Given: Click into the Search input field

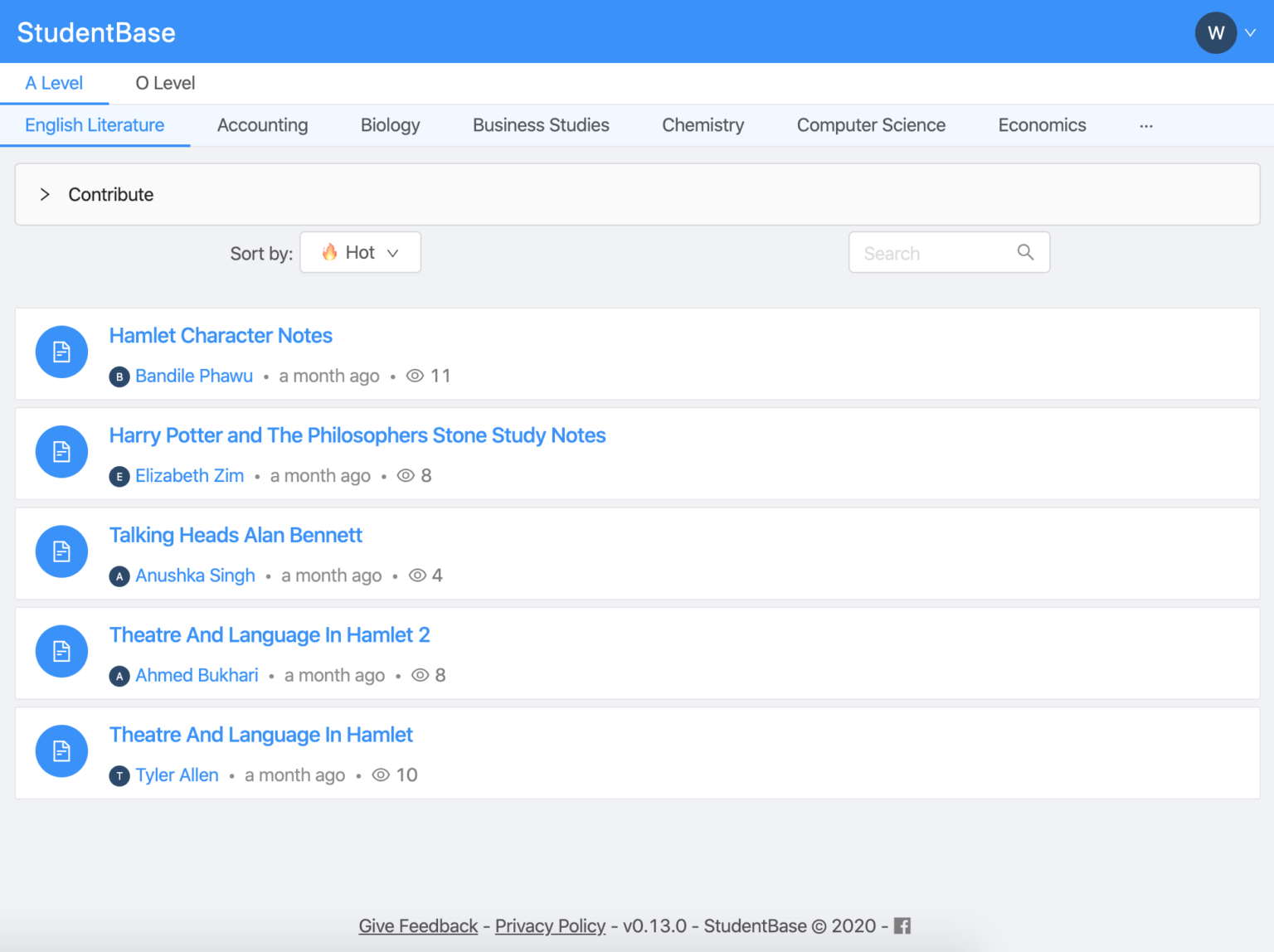Looking at the screenshot, I should tap(933, 253).
